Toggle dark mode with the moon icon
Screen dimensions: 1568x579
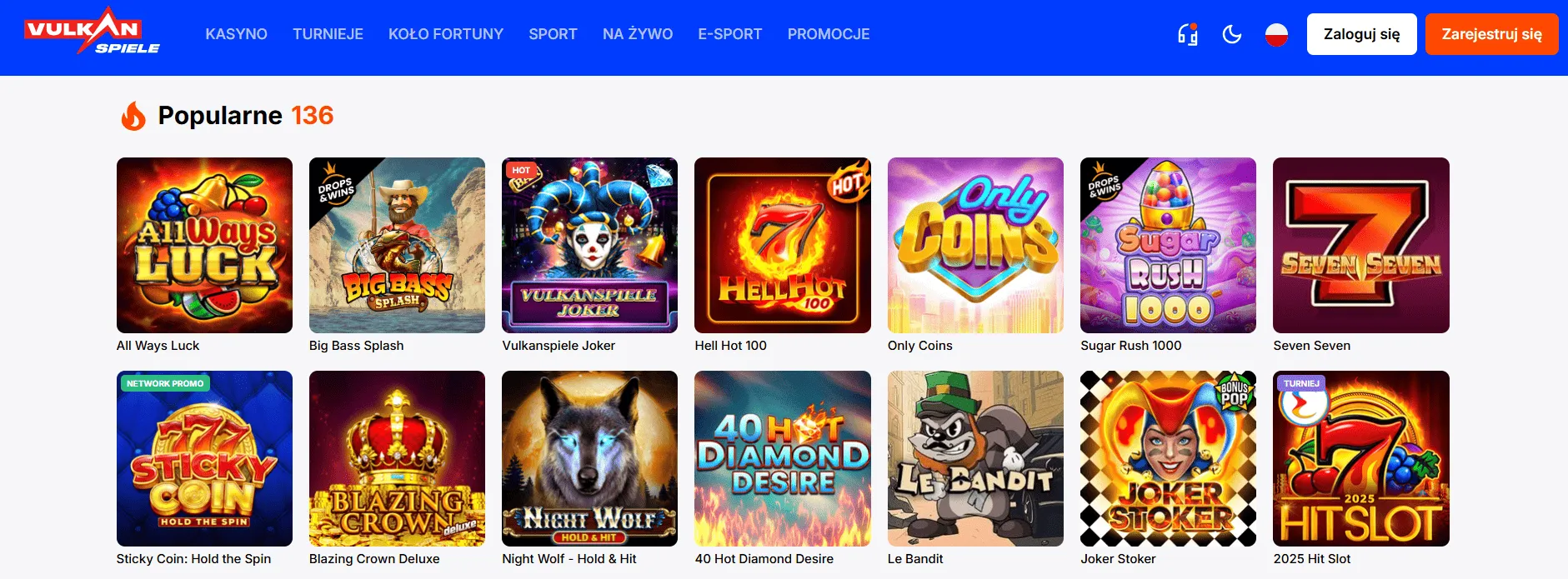coord(1232,34)
